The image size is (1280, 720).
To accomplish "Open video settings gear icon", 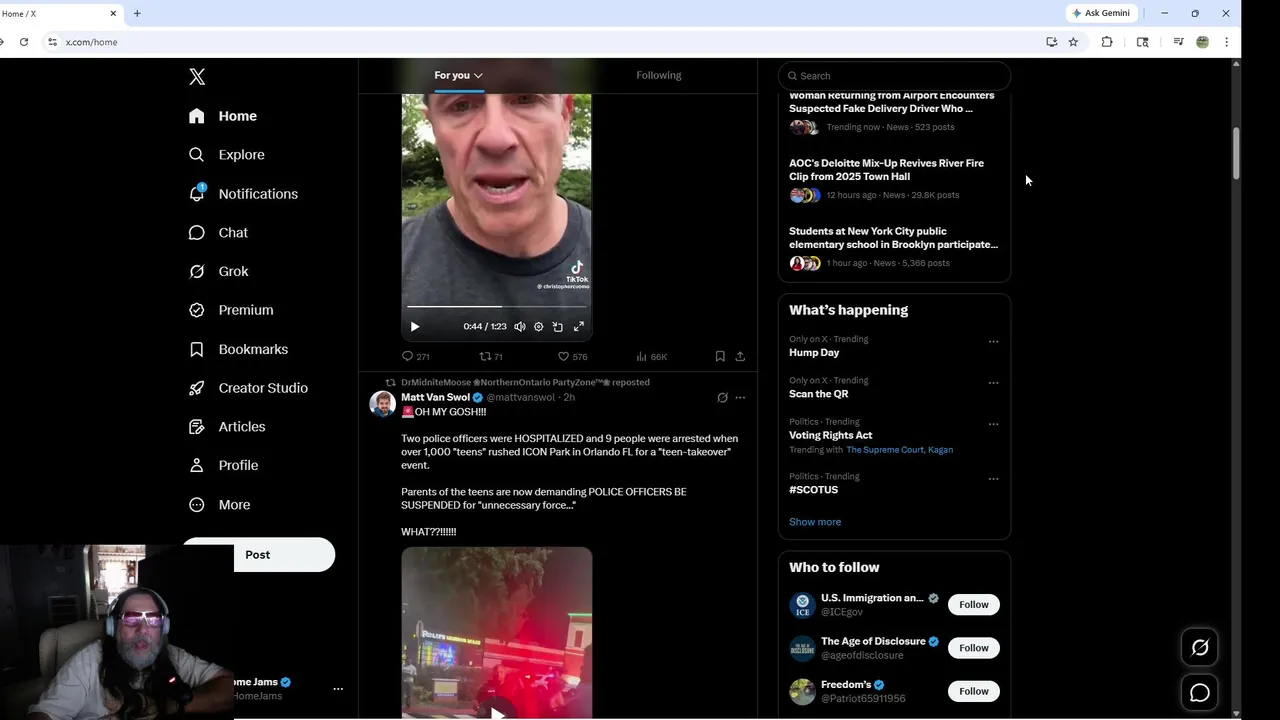I will (539, 327).
